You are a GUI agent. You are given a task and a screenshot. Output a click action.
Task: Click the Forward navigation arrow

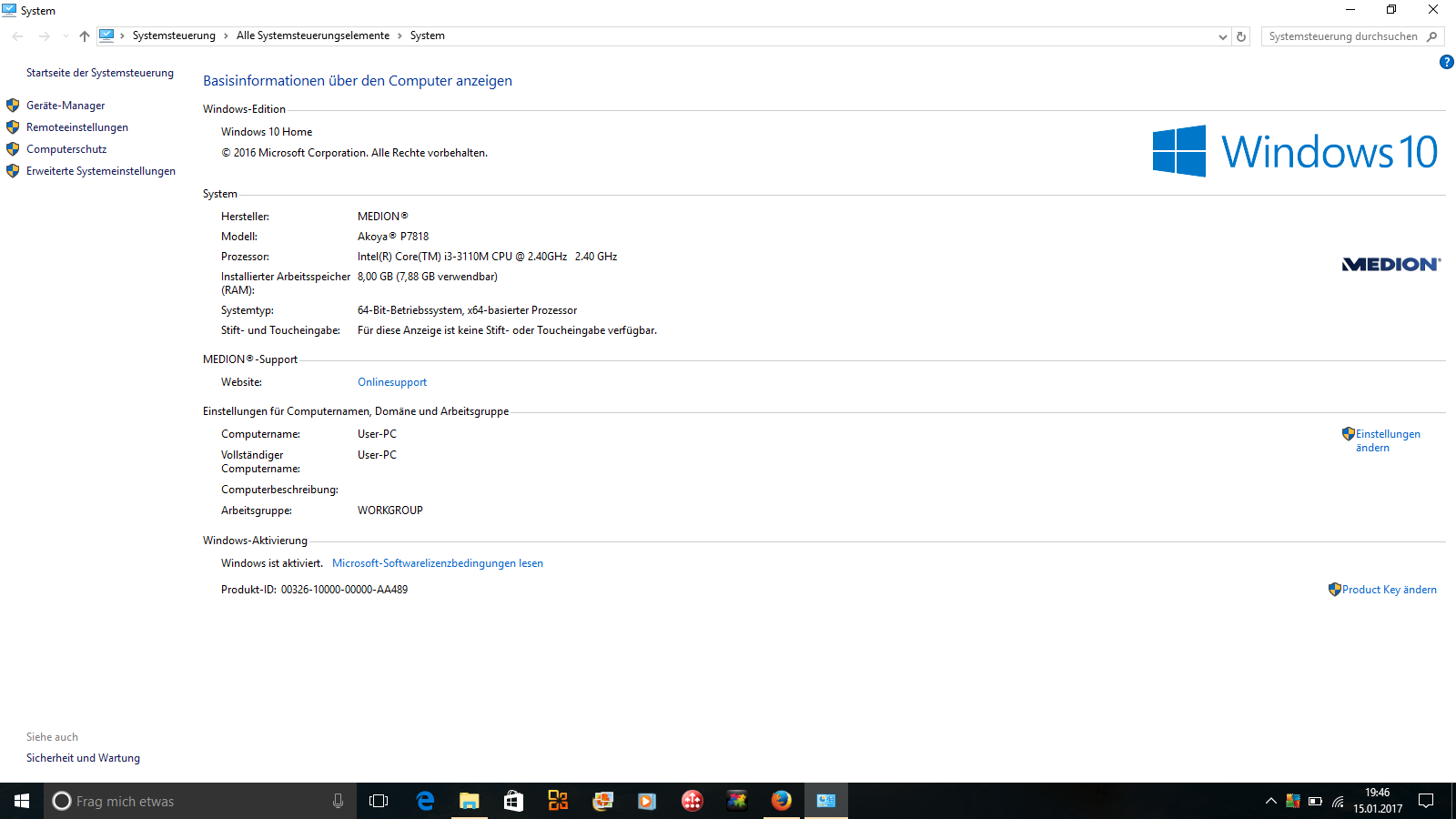pos(44,36)
